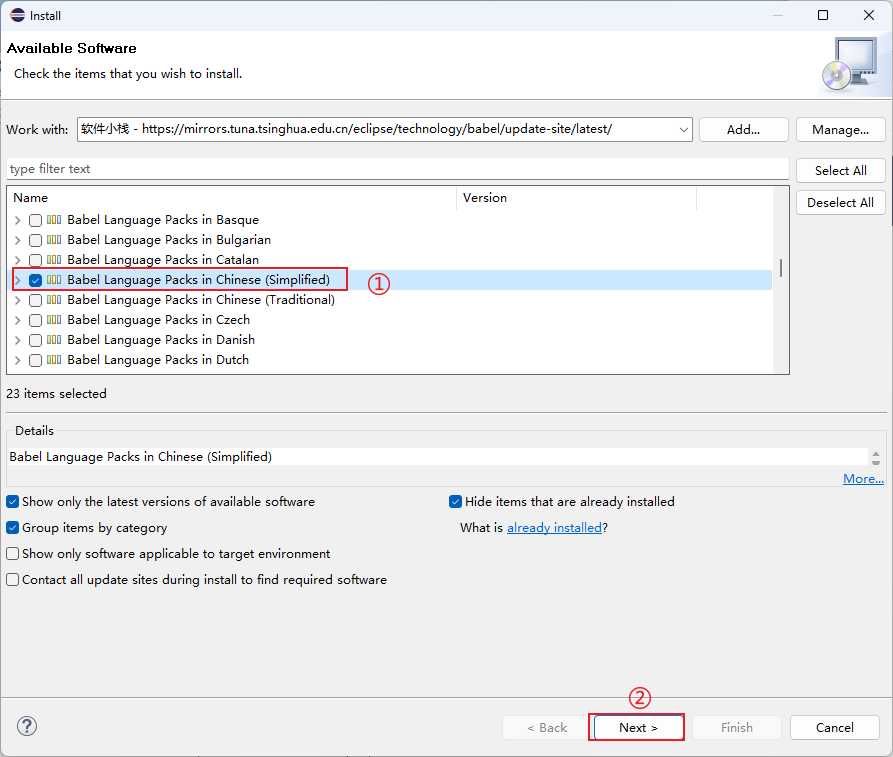Expand the Dutch language pack tree node

coord(18,360)
